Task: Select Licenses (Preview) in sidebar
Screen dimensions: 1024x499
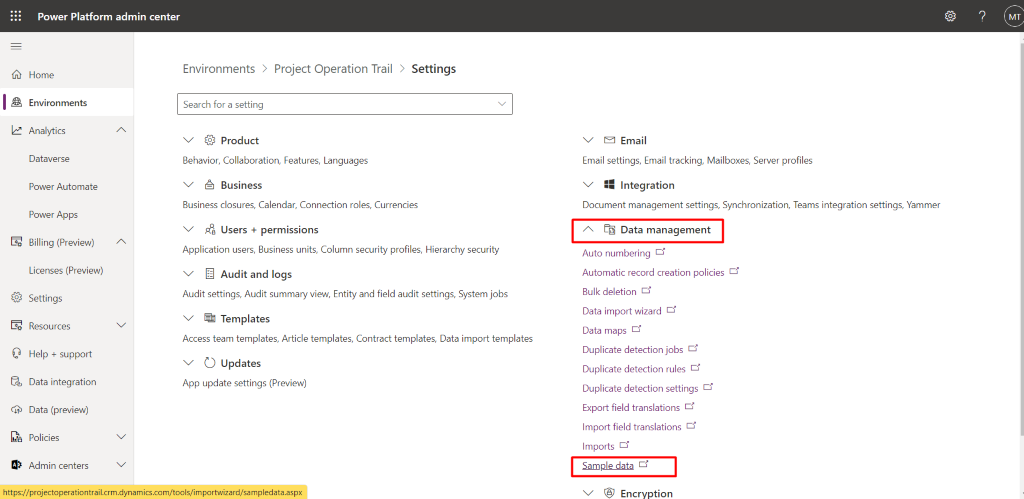Action: (66, 270)
